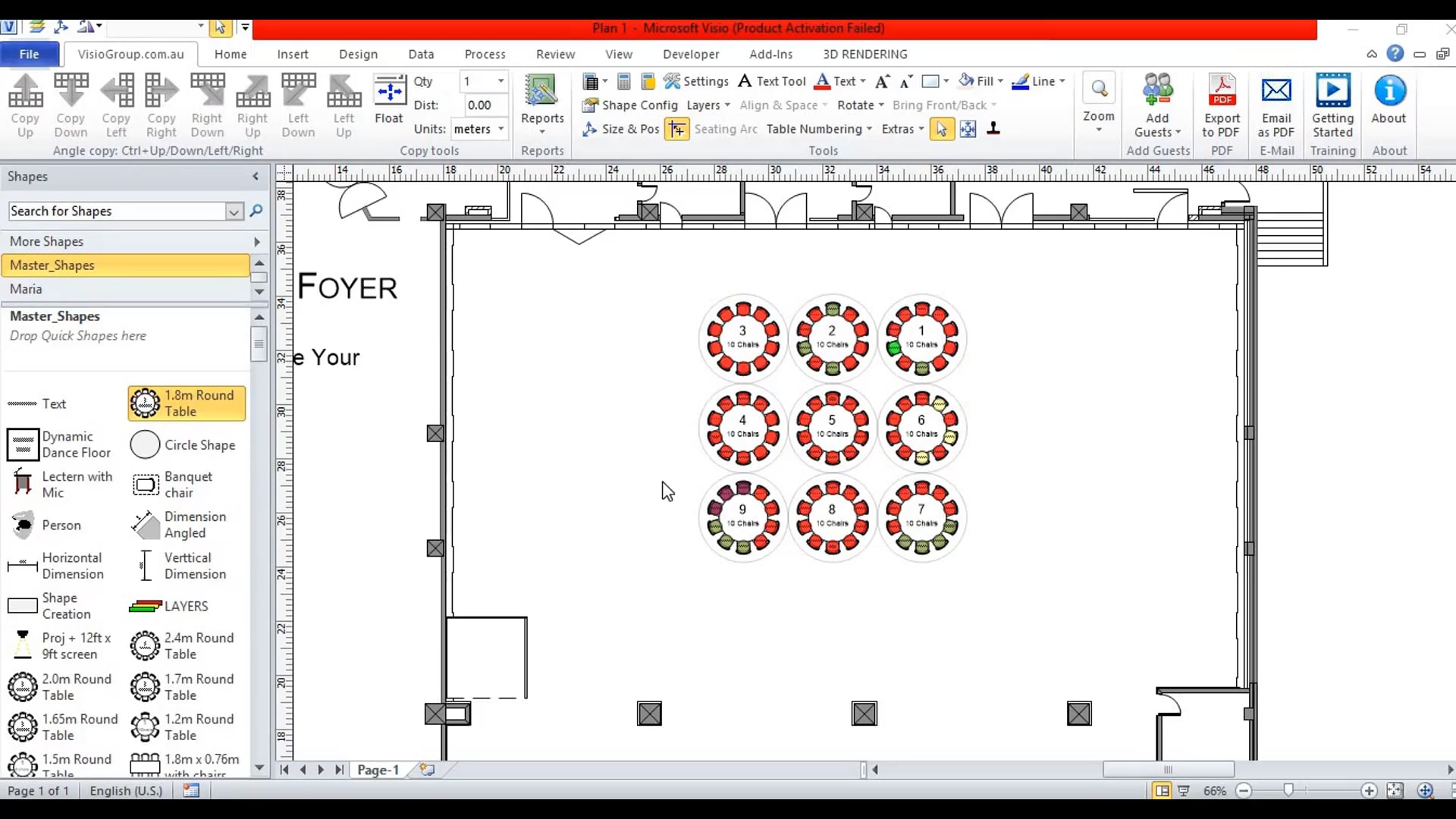Switch to the Design ribbon tab
Viewport: 1456px width, 819px height.
[x=358, y=54]
